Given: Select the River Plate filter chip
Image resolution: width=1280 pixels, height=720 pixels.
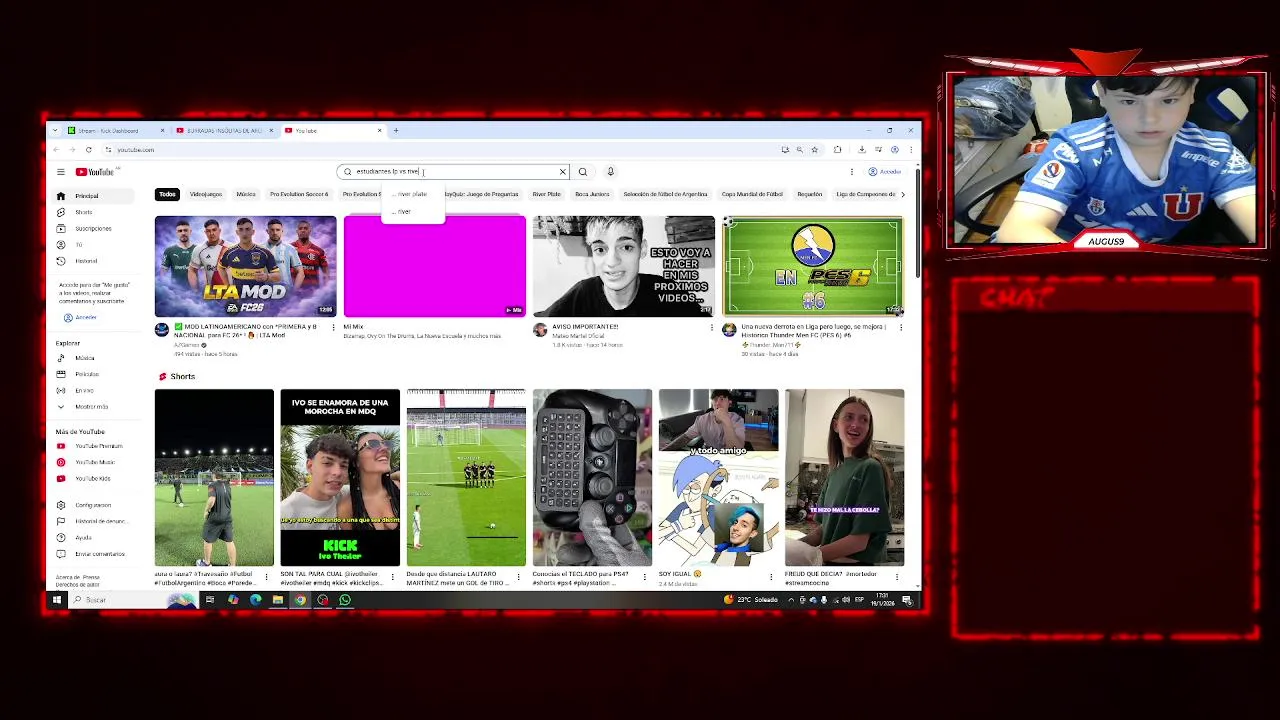Looking at the screenshot, I should click(x=546, y=194).
